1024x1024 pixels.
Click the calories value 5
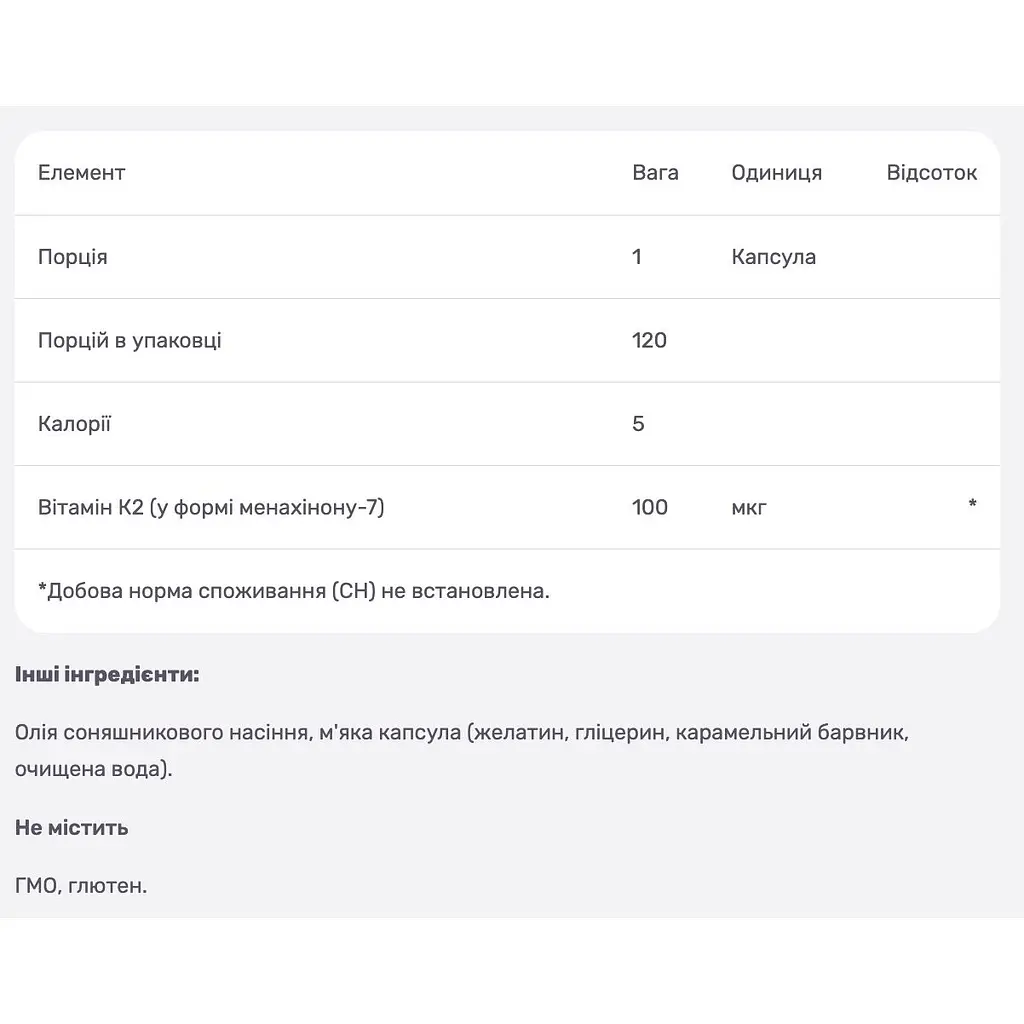coord(638,424)
